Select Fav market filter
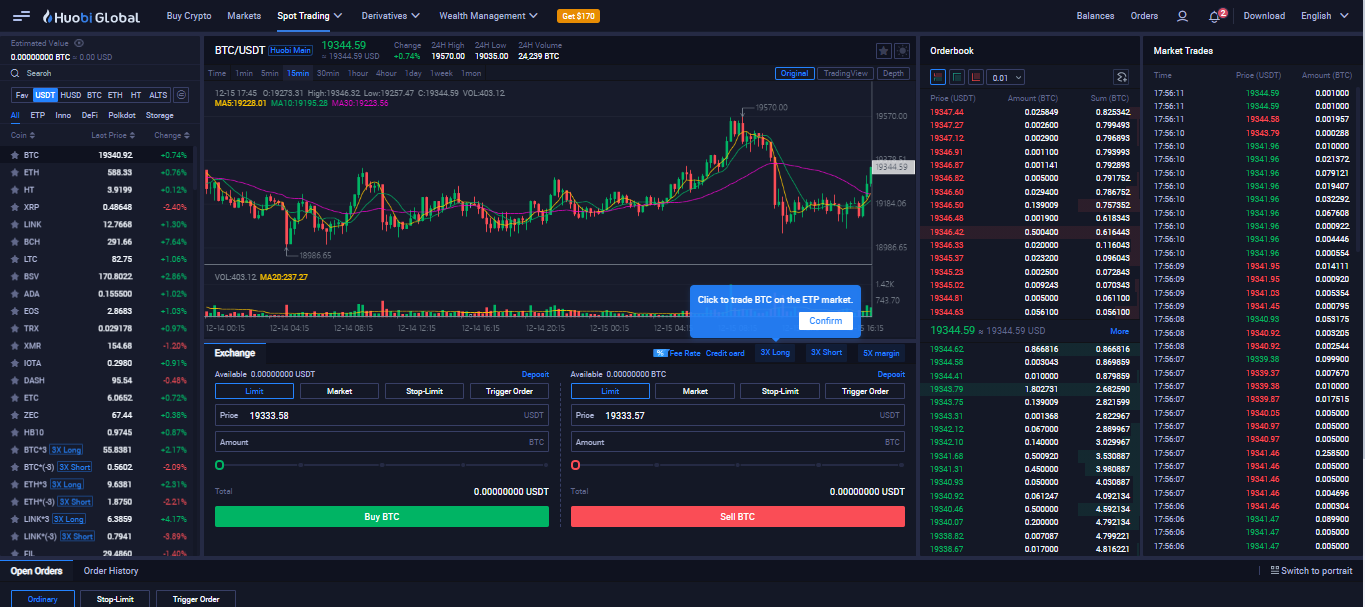The height and width of the screenshot is (607, 1365). (22, 95)
